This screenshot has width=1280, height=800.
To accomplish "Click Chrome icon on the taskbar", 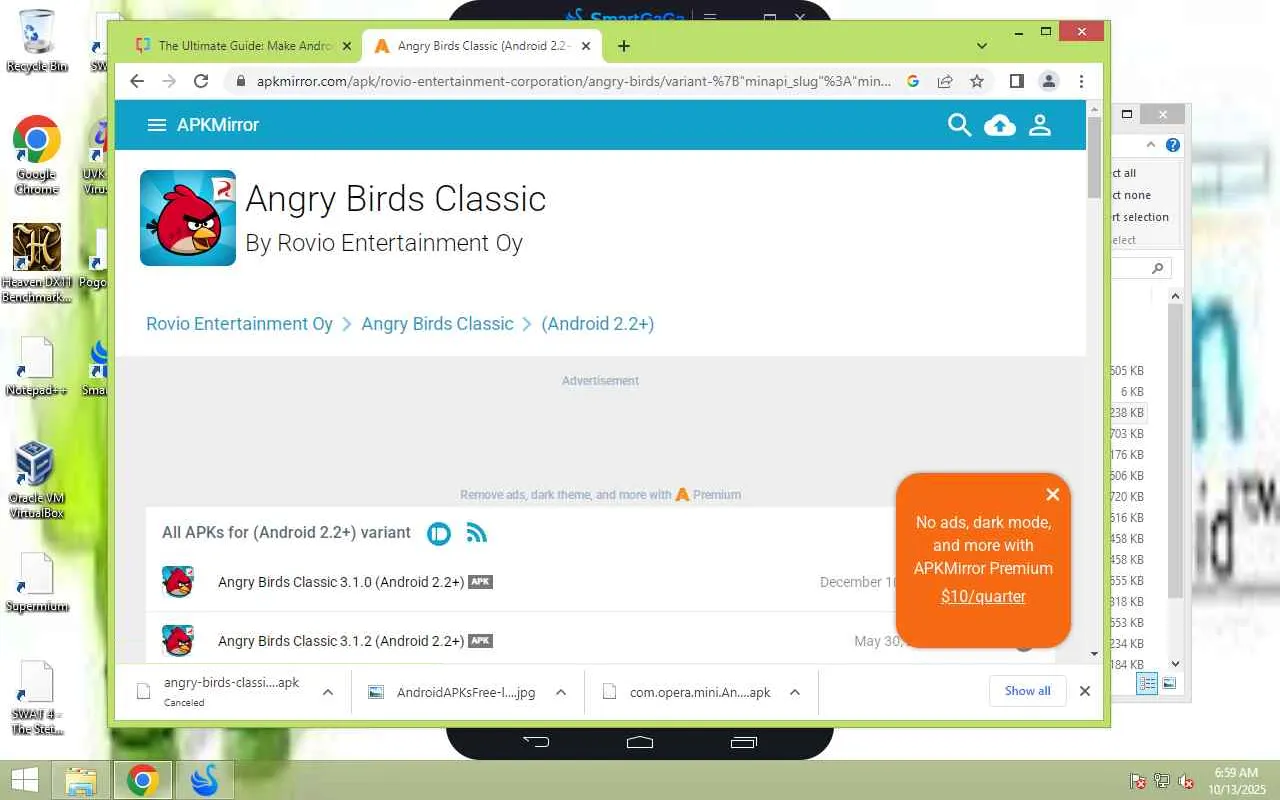I will [142, 780].
